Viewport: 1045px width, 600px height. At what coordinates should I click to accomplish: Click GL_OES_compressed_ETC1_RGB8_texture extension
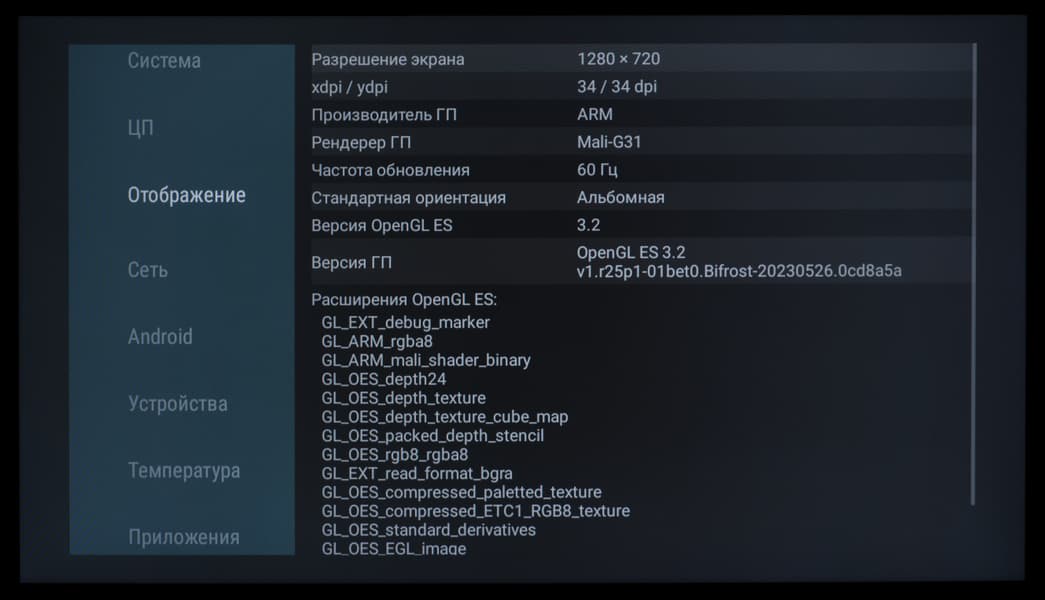[476, 511]
